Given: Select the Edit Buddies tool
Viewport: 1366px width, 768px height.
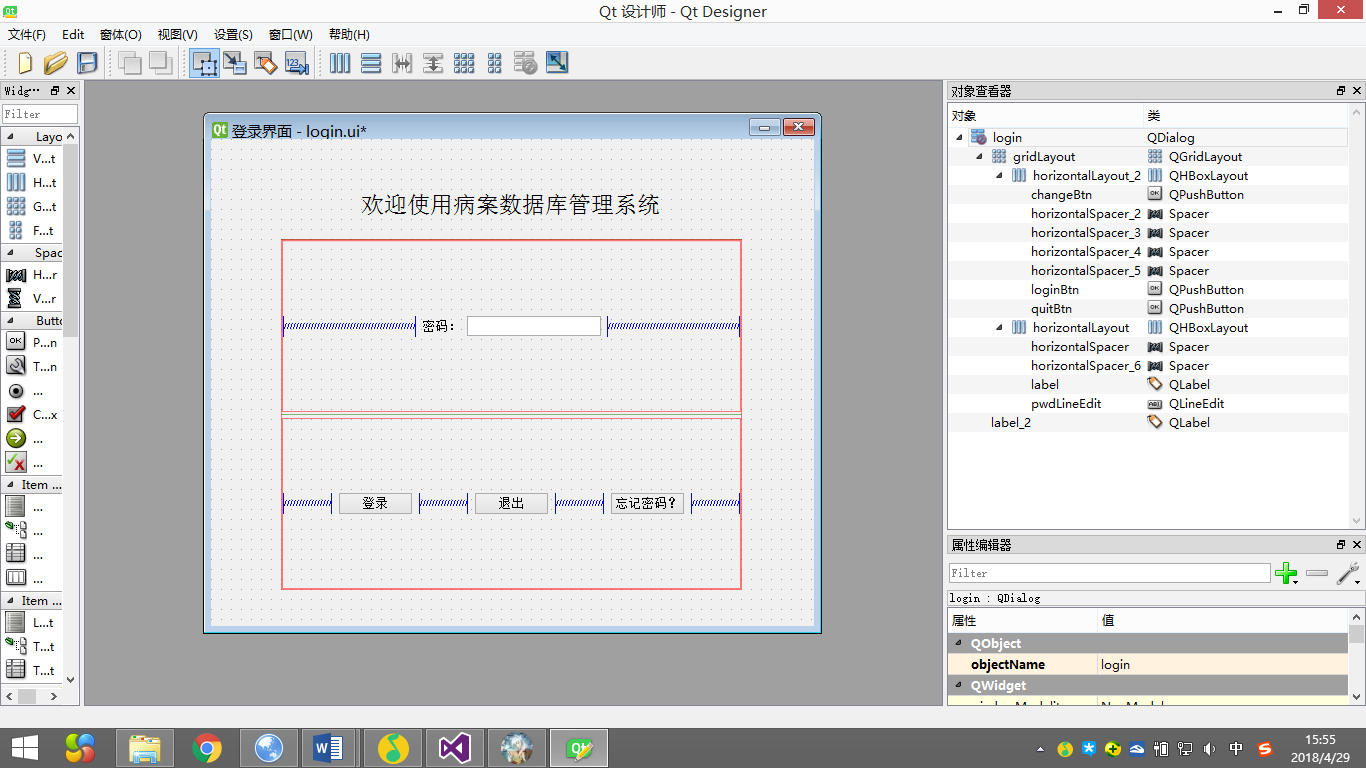Looking at the screenshot, I should point(265,63).
